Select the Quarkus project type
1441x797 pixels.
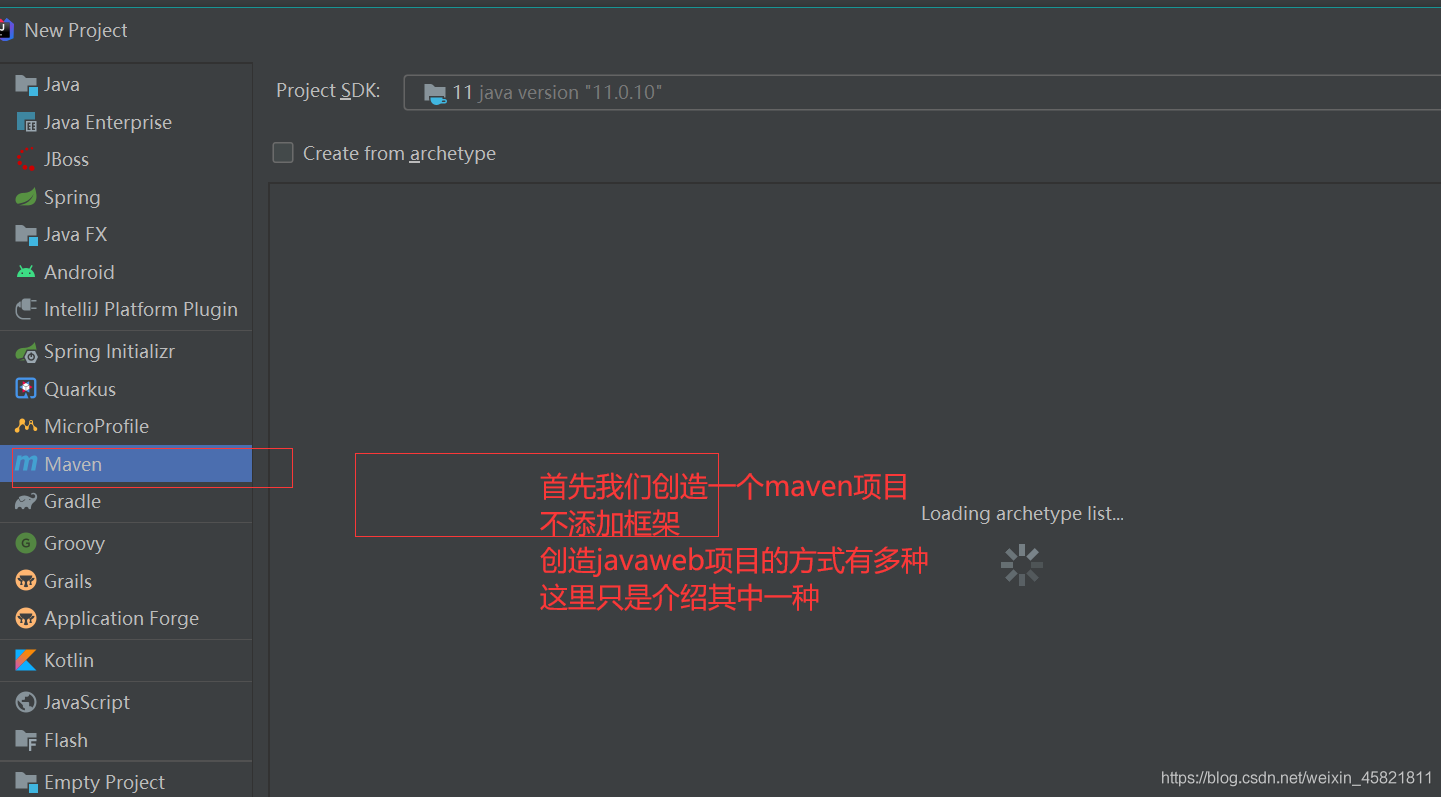pyautogui.click(x=80, y=388)
